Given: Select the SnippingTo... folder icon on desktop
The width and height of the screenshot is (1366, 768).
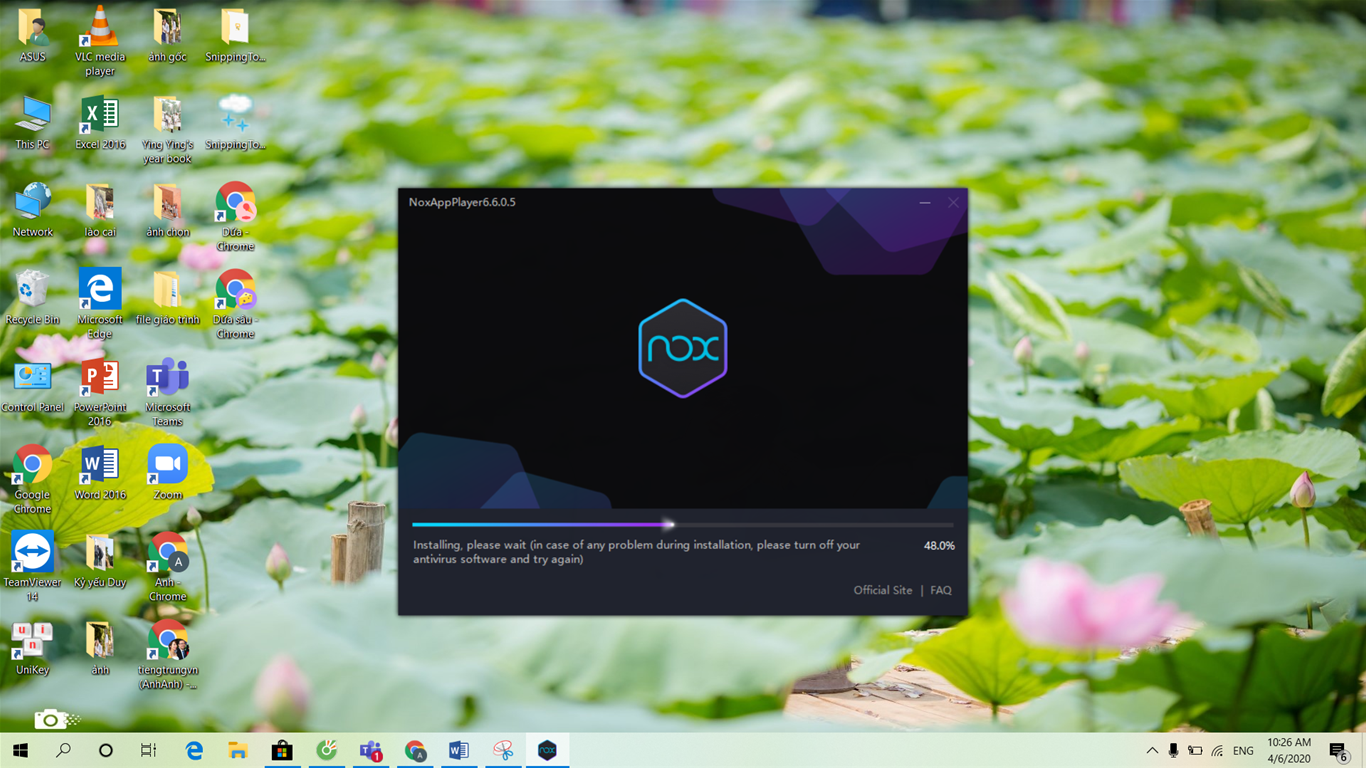Looking at the screenshot, I should point(235,36).
